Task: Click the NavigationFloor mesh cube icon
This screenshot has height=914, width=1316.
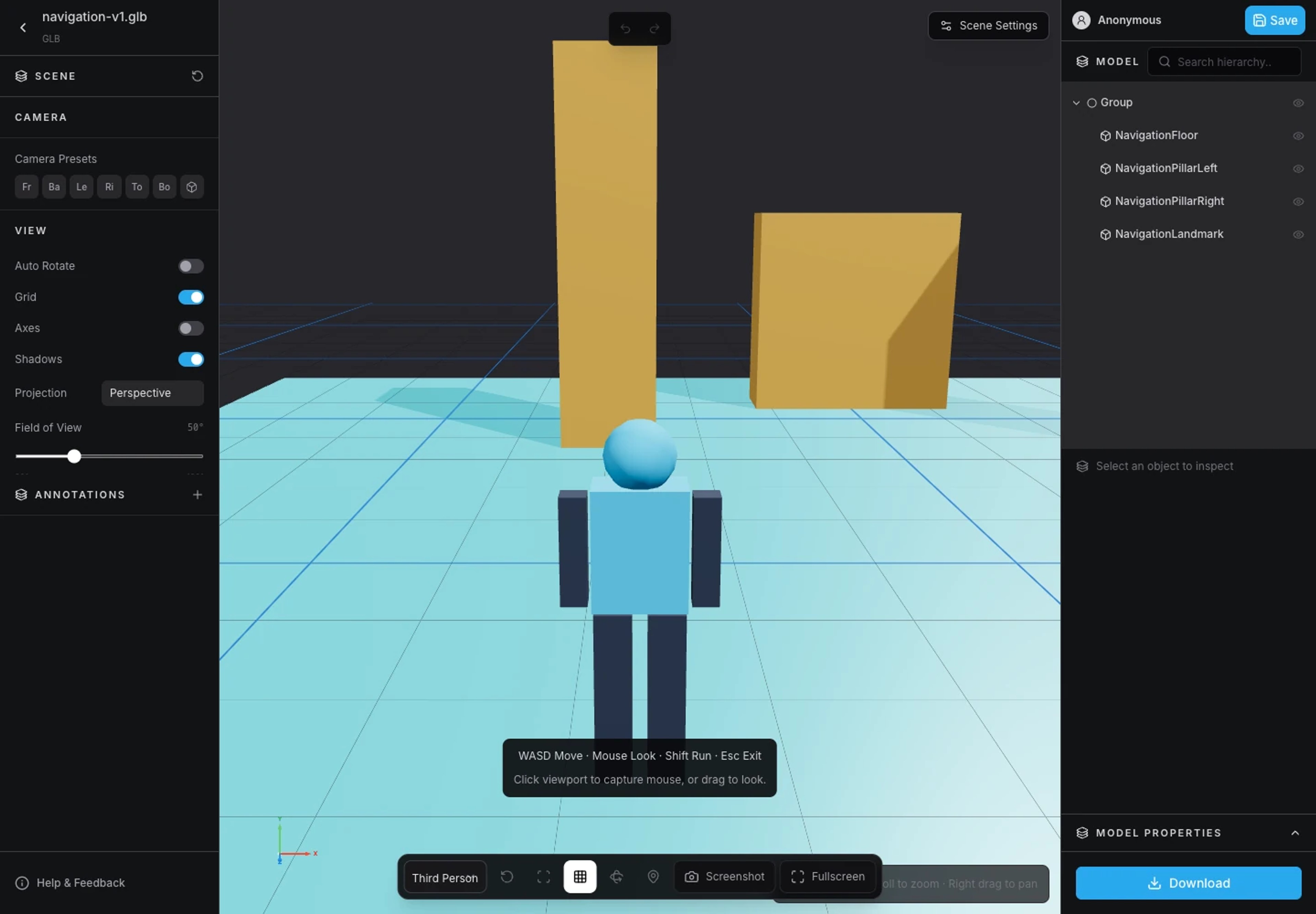Action: pyautogui.click(x=1105, y=136)
